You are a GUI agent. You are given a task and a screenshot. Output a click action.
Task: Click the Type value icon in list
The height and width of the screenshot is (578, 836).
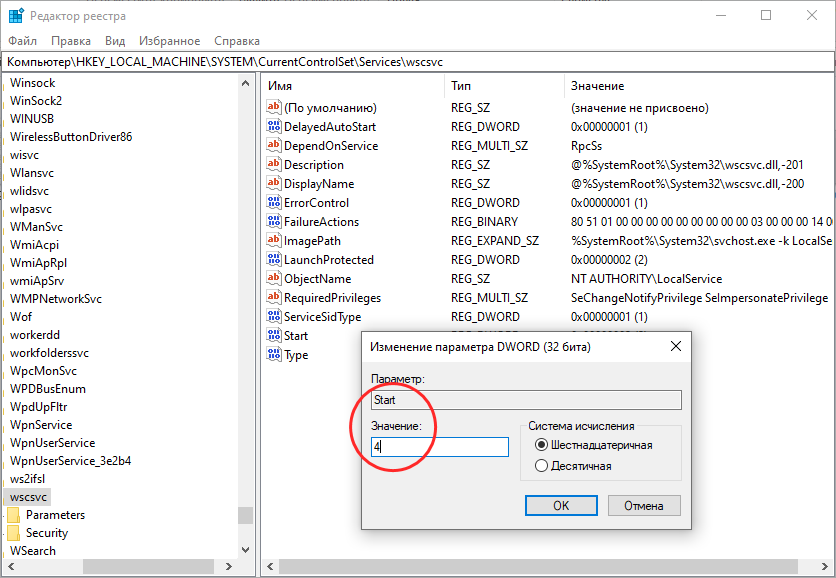pyautogui.click(x=274, y=355)
